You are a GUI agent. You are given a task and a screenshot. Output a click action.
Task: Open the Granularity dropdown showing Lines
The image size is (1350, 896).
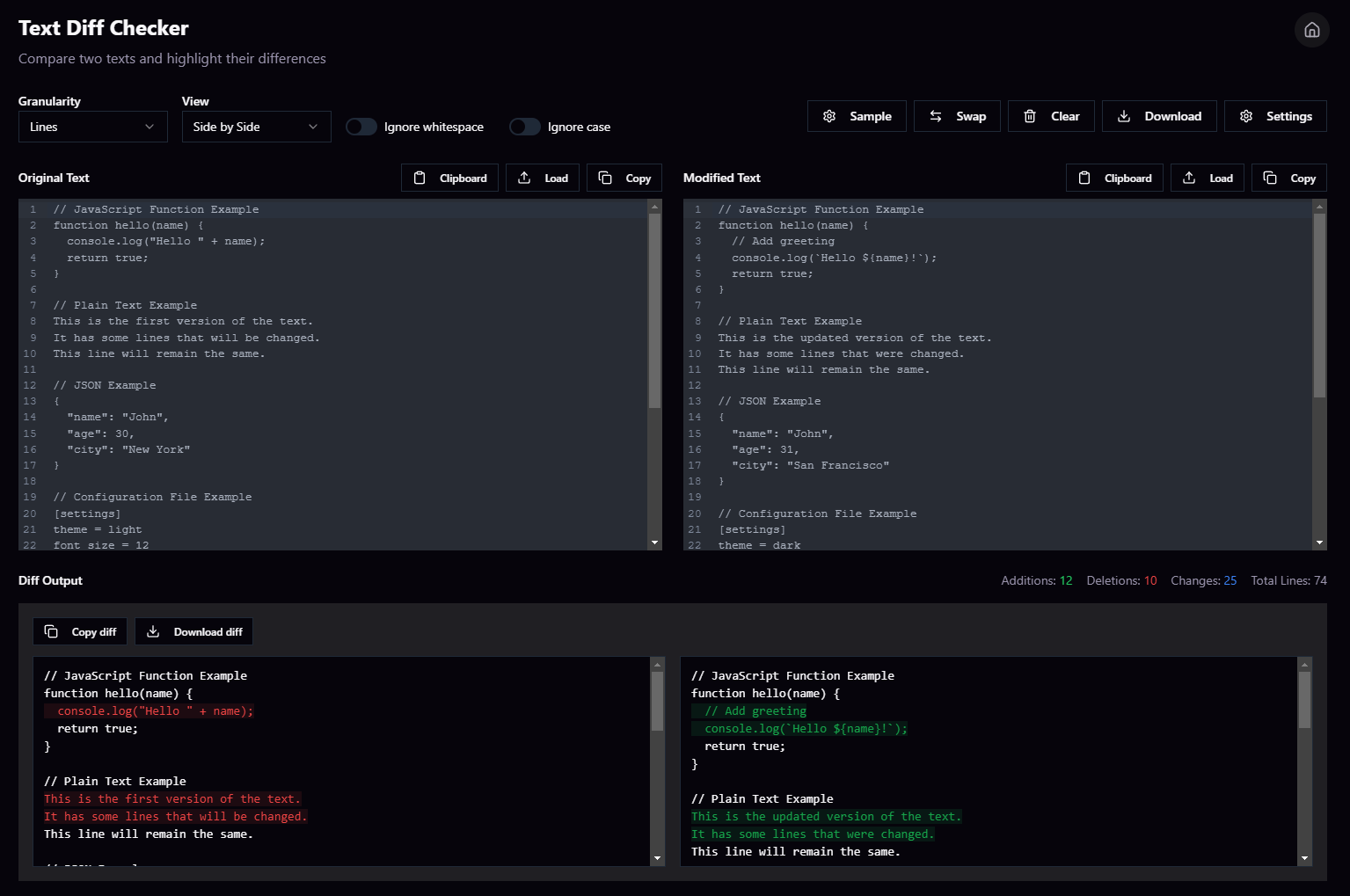91,126
